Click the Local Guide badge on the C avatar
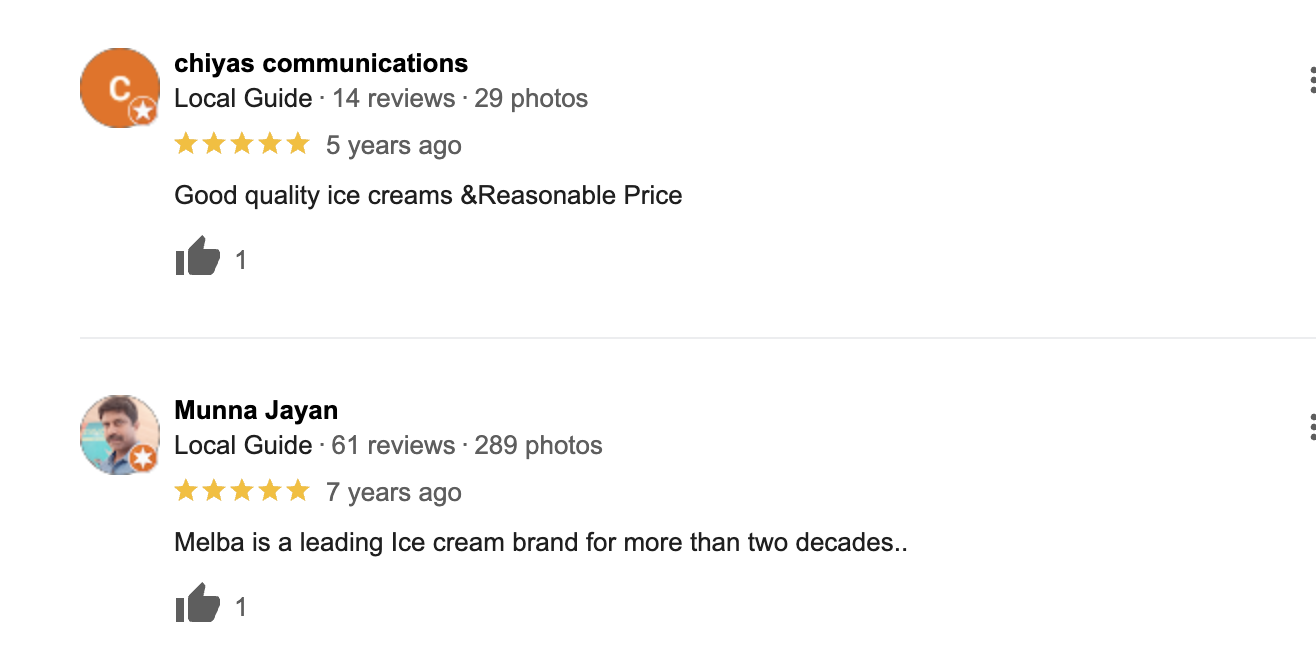This screenshot has height=672, width=1316. (x=144, y=111)
